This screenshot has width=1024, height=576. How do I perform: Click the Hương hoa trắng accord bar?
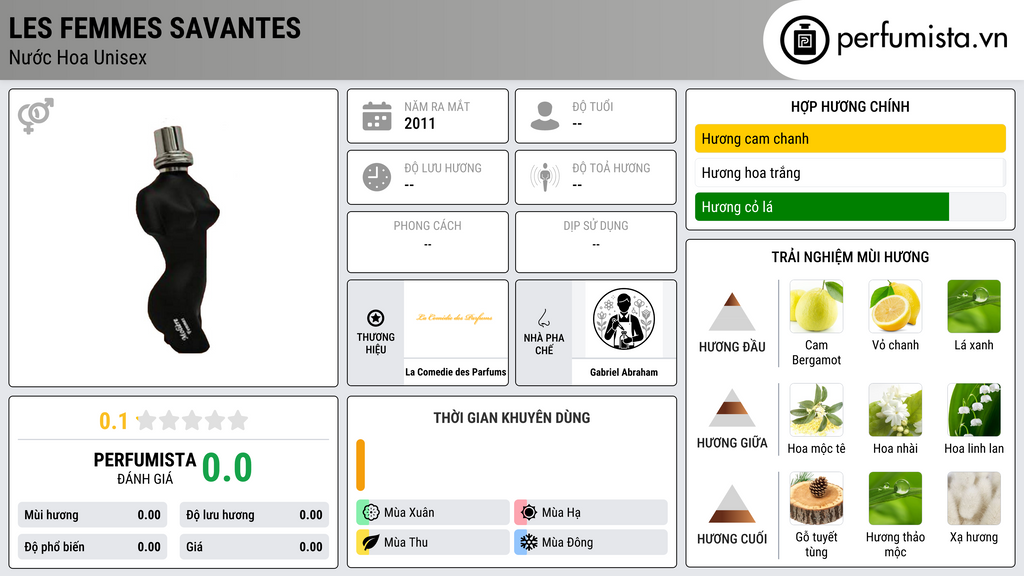(850, 173)
